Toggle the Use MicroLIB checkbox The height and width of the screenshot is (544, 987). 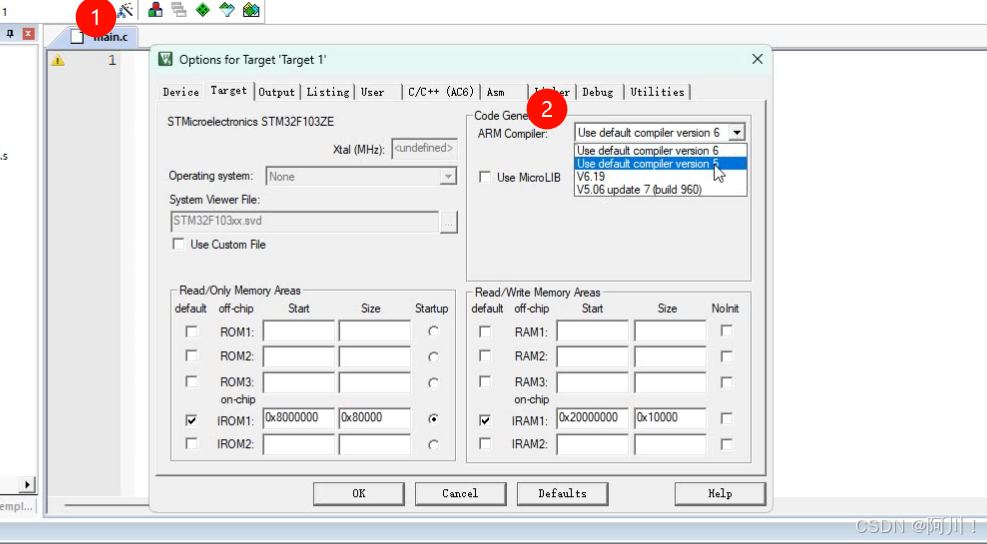tap(485, 177)
